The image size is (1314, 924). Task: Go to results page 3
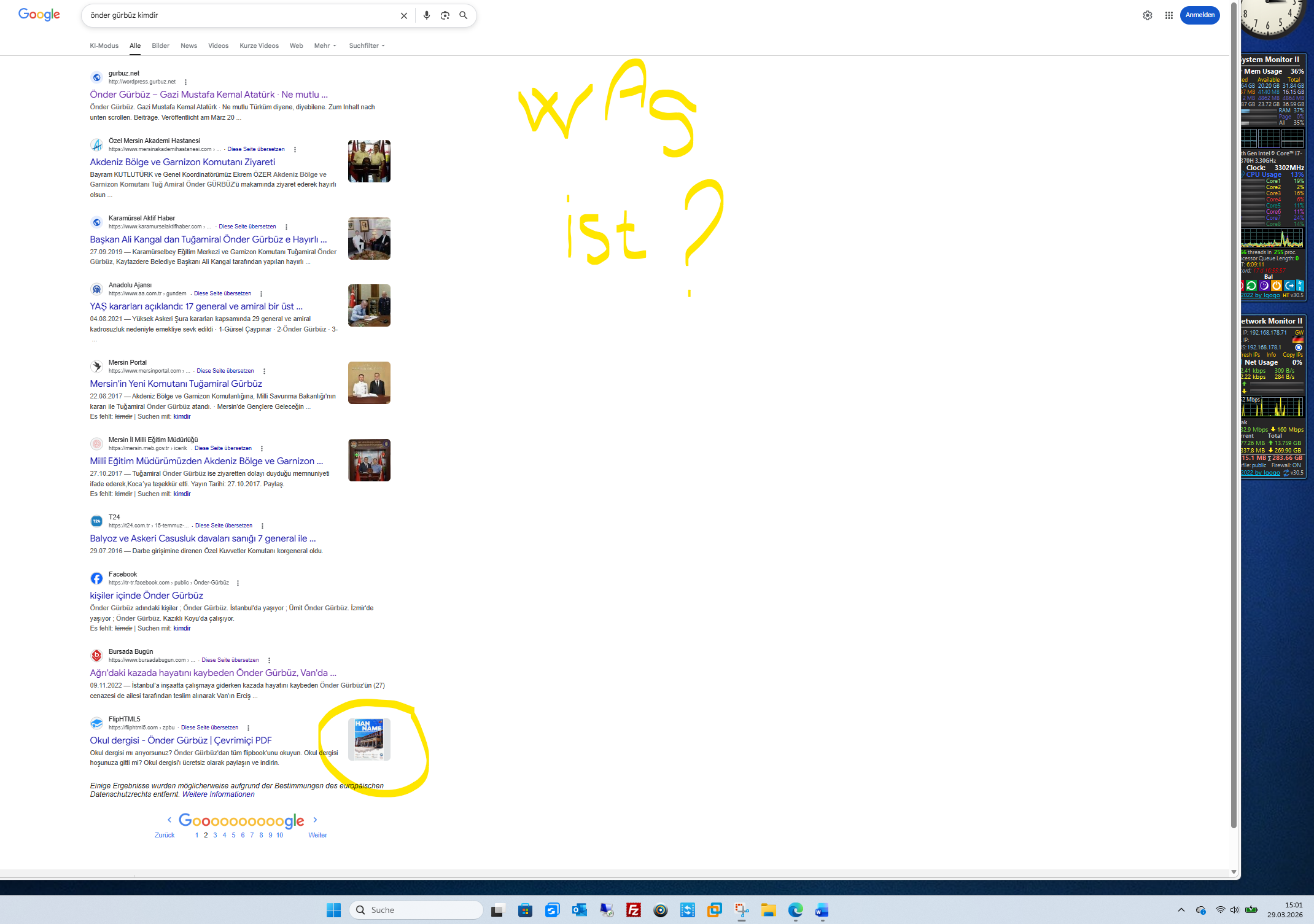[x=215, y=835]
